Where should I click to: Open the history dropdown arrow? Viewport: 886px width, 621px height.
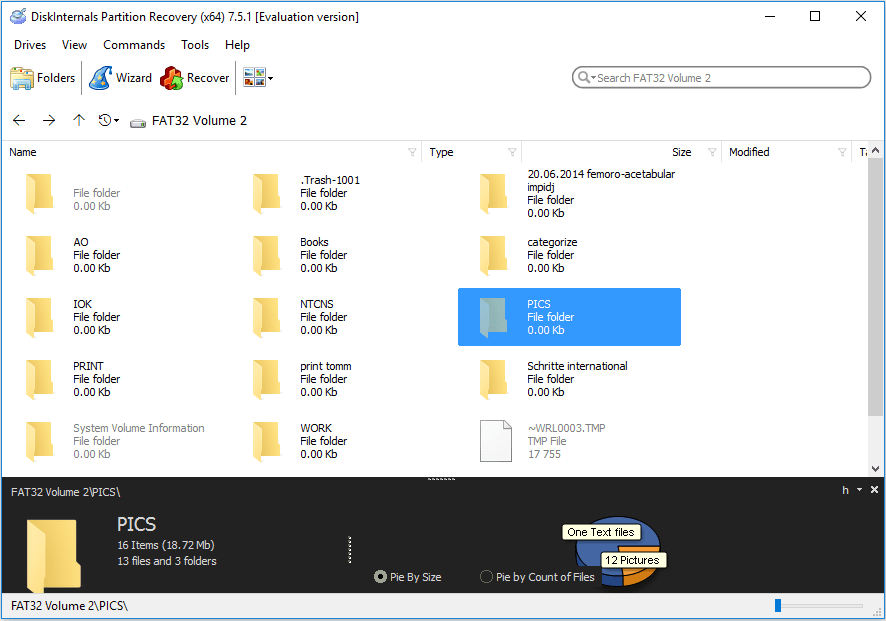click(x=116, y=121)
